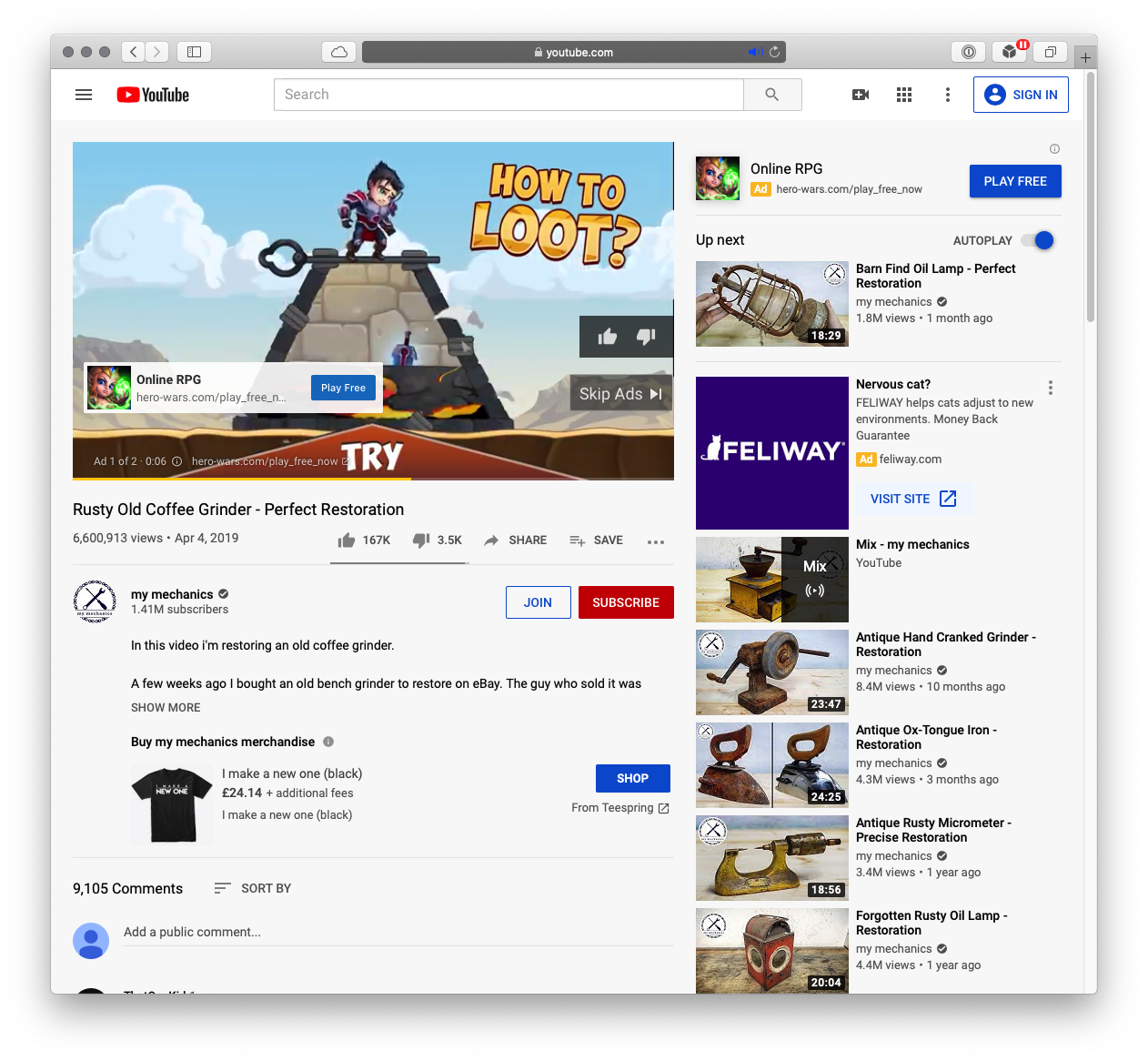Open the From Teespring link
Screen dimensions: 1148x1061
tap(620, 808)
